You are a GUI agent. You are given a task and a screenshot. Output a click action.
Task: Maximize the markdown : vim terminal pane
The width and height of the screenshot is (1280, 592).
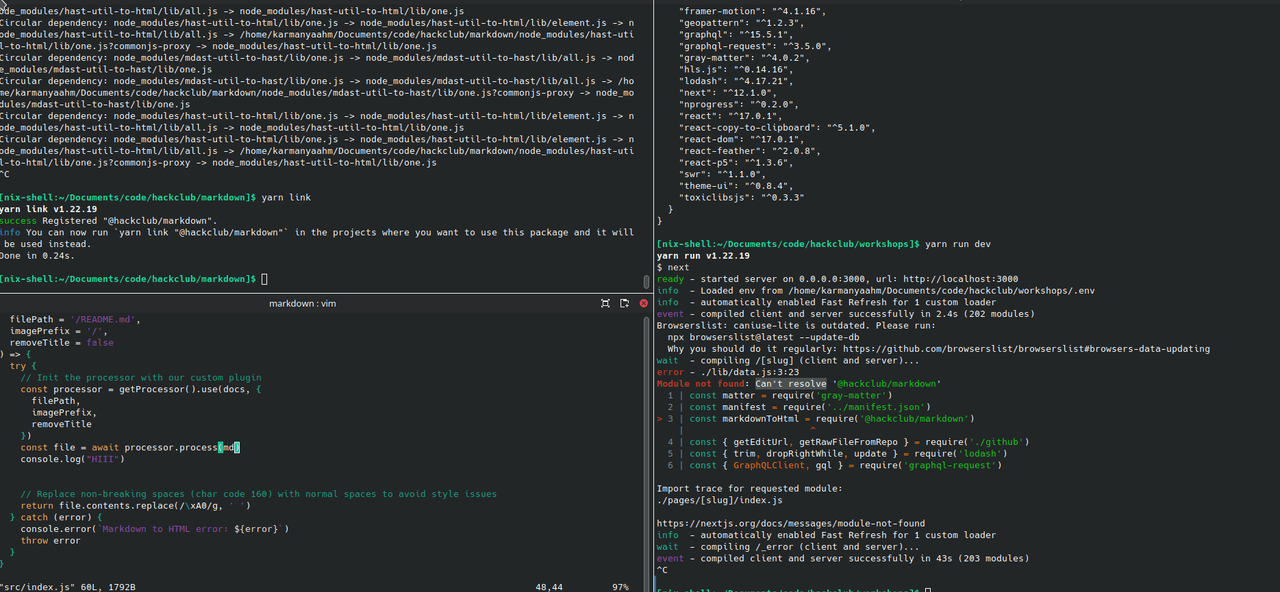point(605,303)
